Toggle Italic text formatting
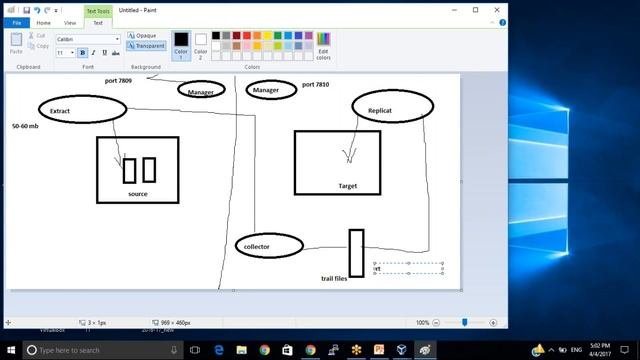Viewport: 640px width, 360px height. tap(93, 53)
